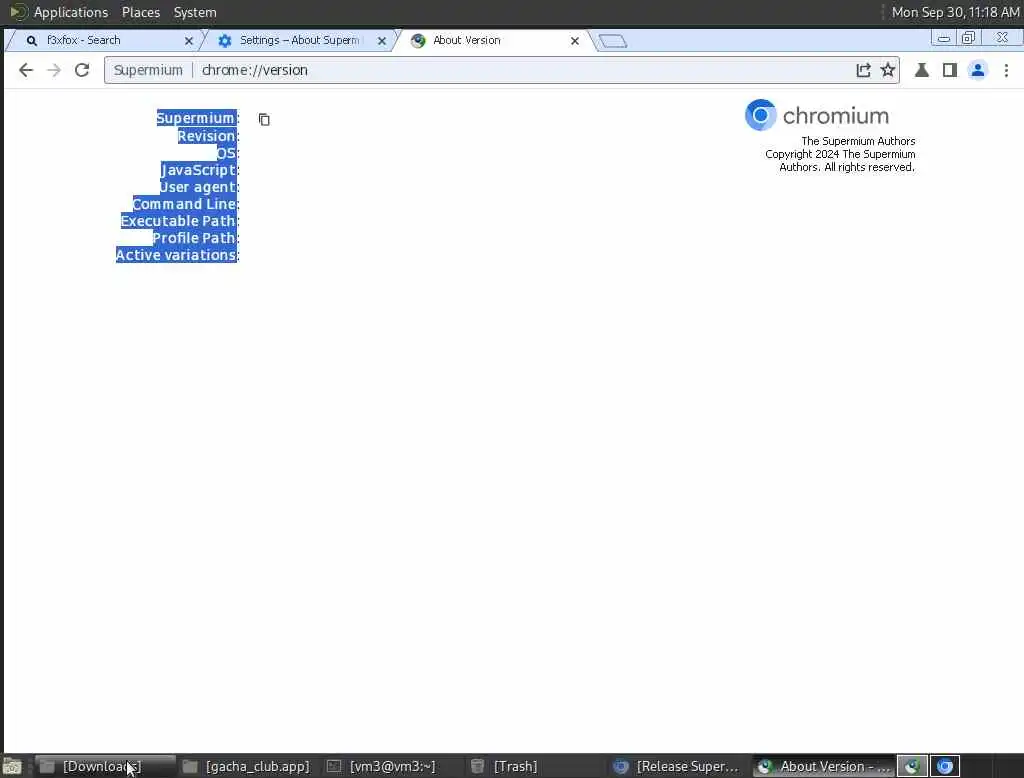Click the date and time clock
Screen dimensions: 1024x778
[955, 12]
